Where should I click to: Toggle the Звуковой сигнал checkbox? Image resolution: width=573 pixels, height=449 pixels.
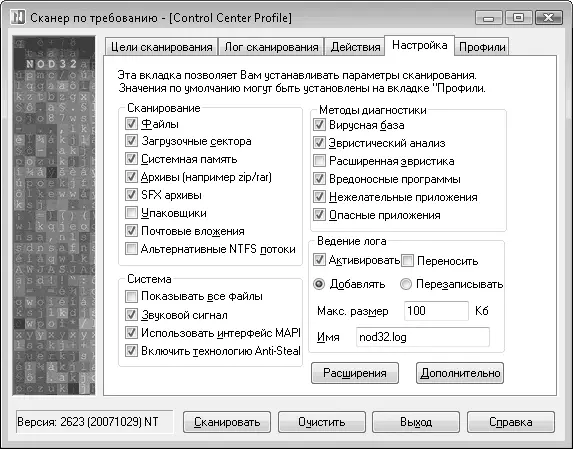(131, 315)
